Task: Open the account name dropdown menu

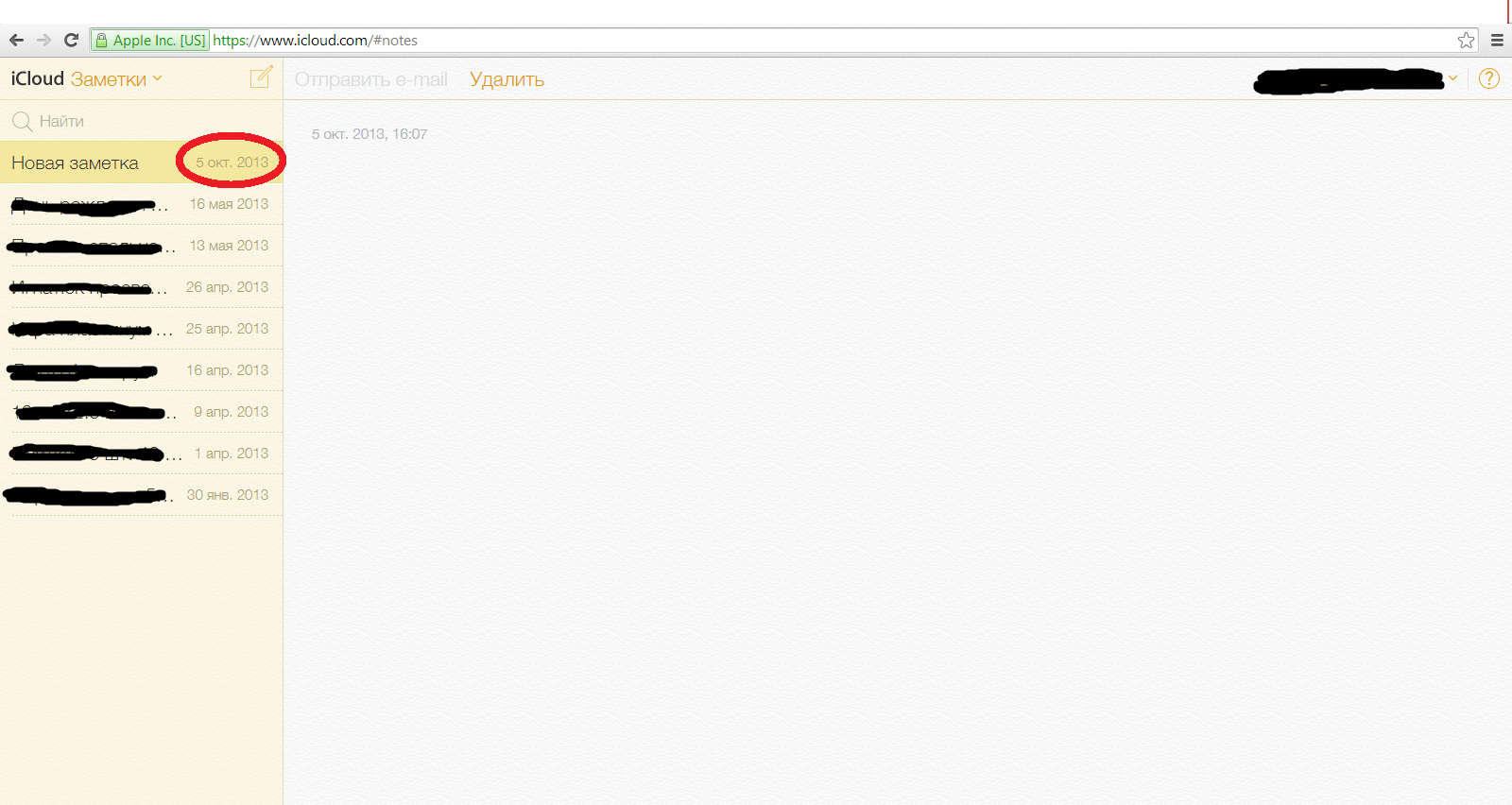Action: (1452, 78)
